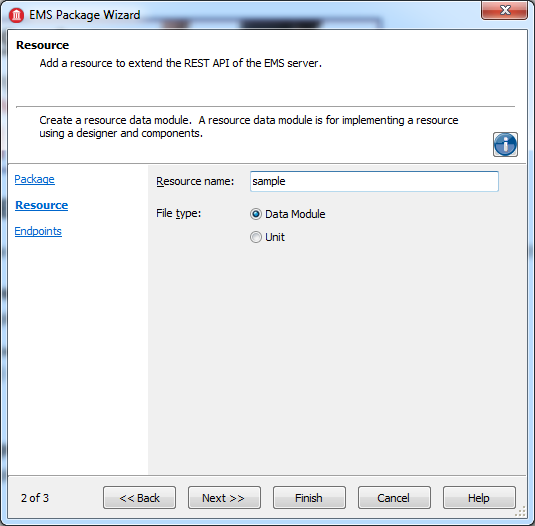Advance the wizard with Next >>
Viewport: 535px width, 526px height.
224,498
